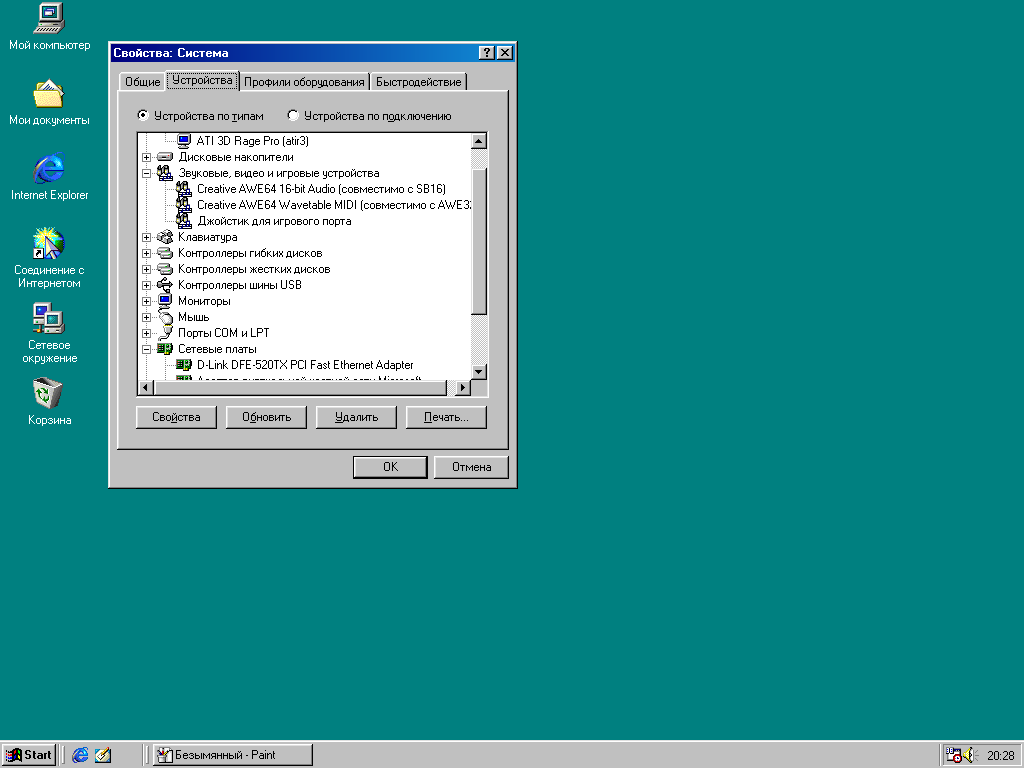The image size is (1024, 768).
Task: Select the Creative AWE64 Wavetable MIDI device
Action: point(334,205)
